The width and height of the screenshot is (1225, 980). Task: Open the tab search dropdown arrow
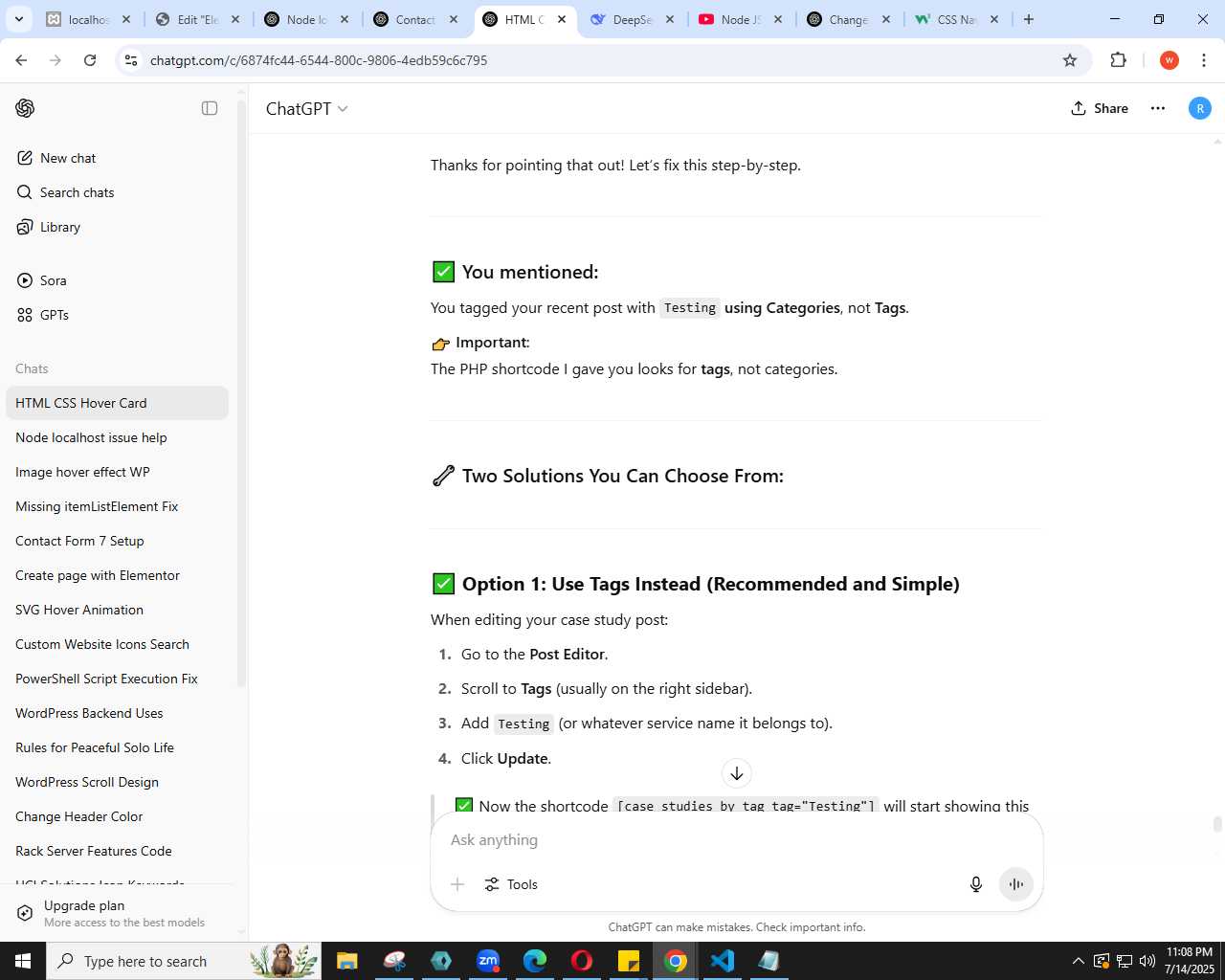click(18, 19)
